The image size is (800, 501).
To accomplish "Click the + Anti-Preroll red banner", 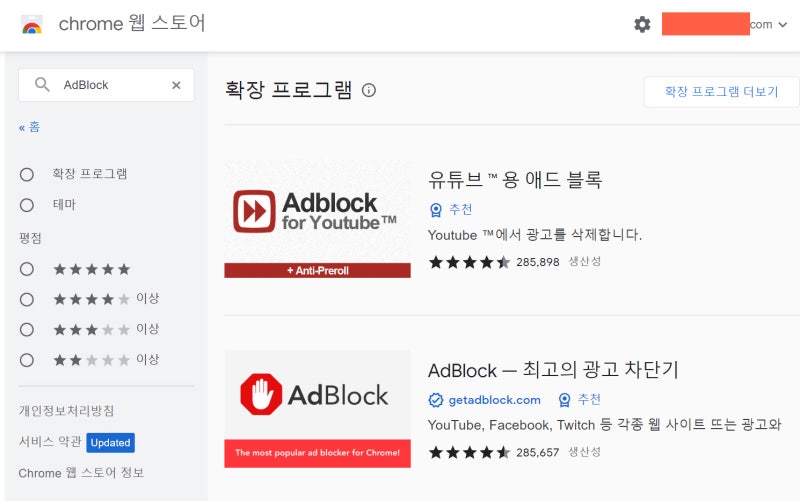I will click(x=317, y=270).
